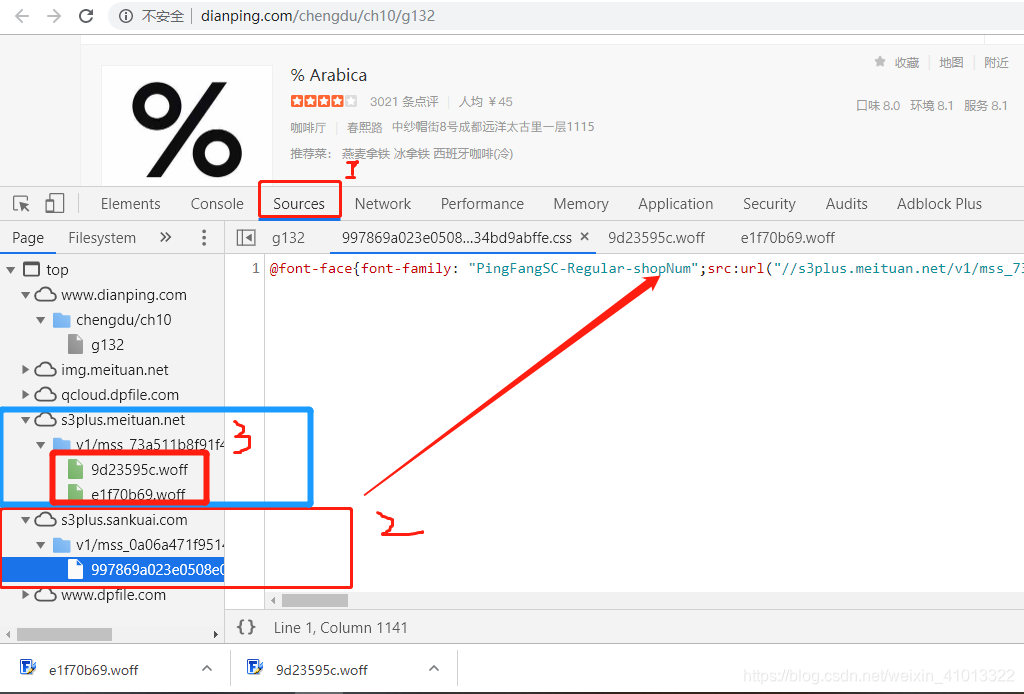Open downloaded 9d23595c.woff file
This screenshot has width=1024, height=694.
pyautogui.click(x=321, y=670)
